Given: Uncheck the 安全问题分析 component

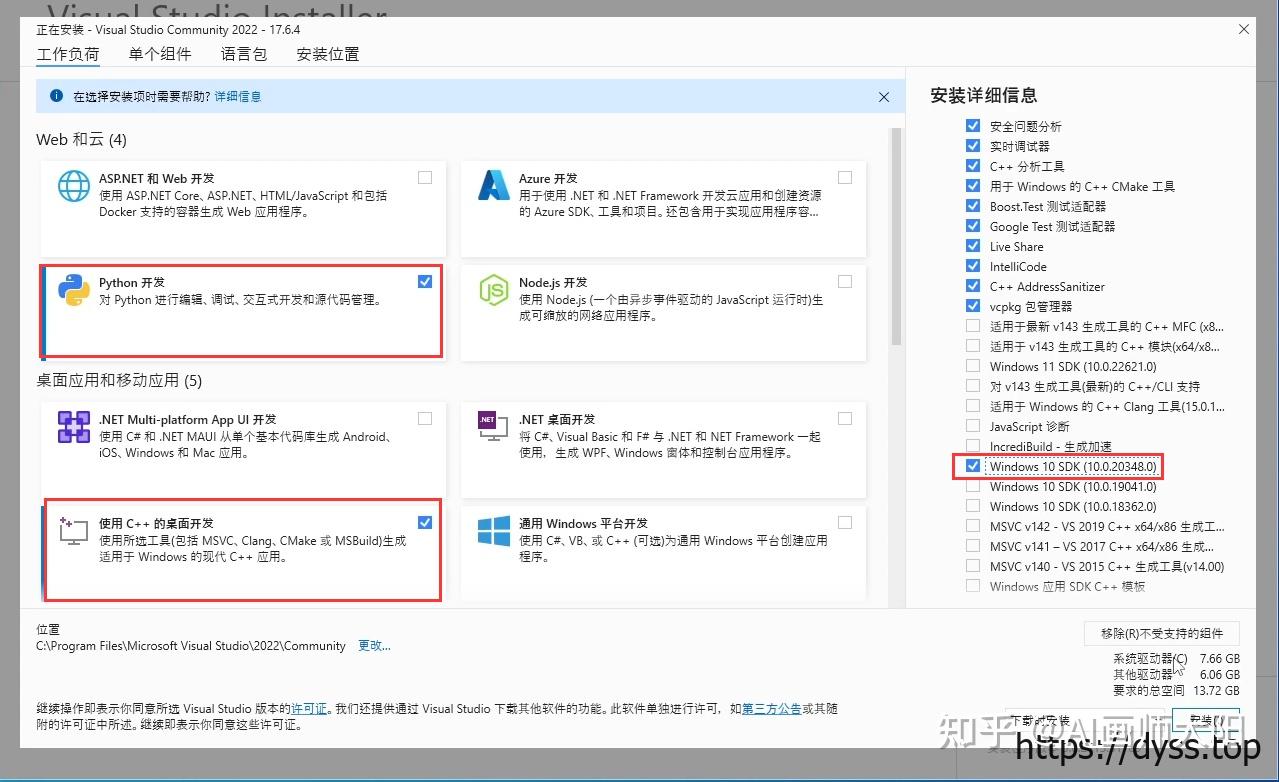Looking at the screenshot, I should tap(973, 126).
